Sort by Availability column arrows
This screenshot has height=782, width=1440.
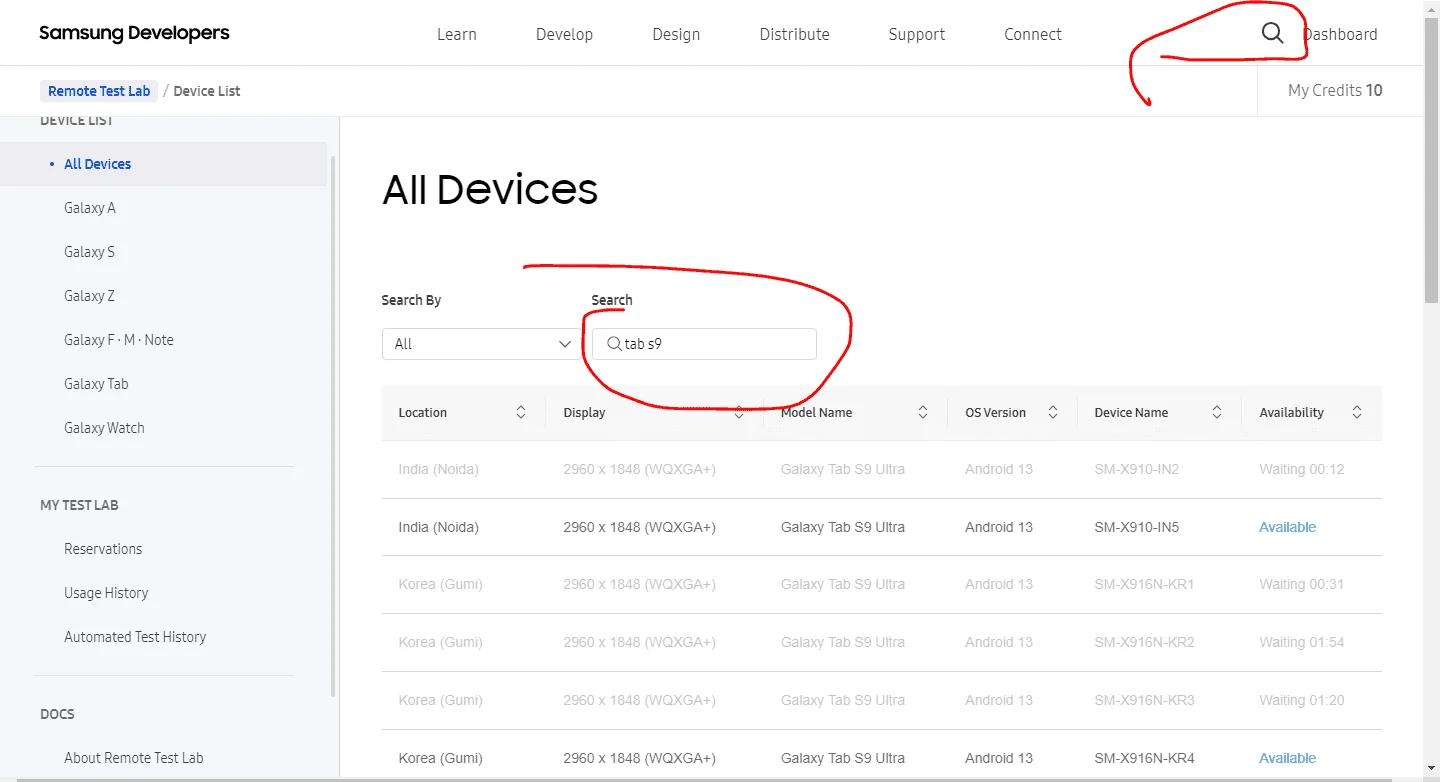[1357, 412]
